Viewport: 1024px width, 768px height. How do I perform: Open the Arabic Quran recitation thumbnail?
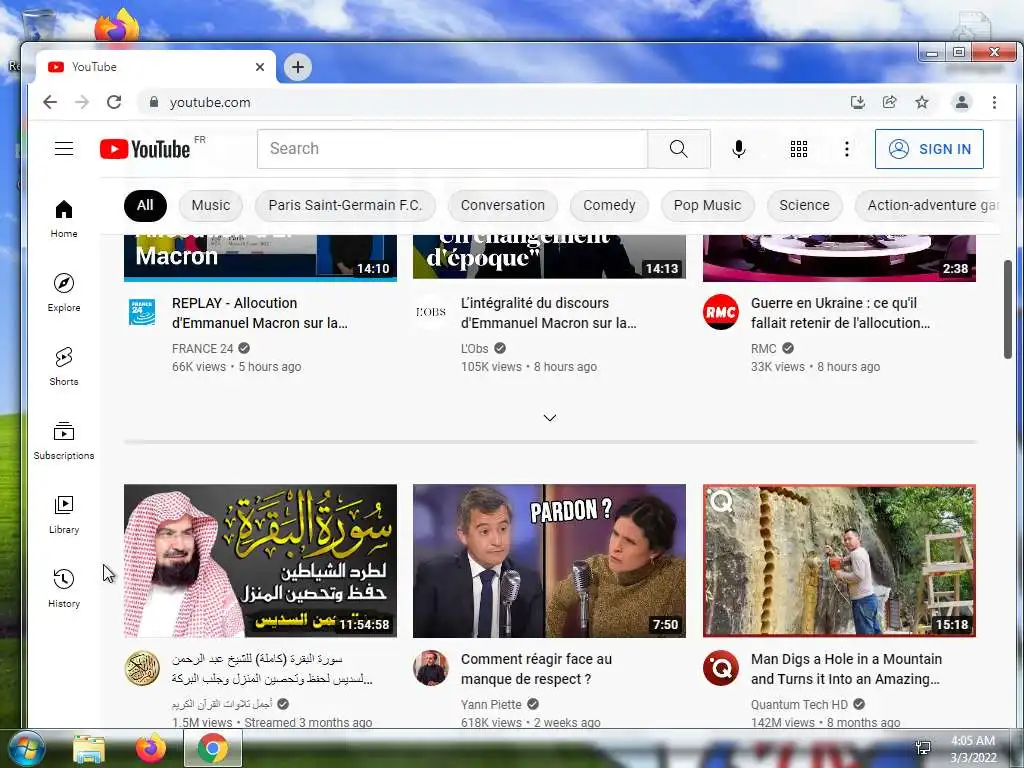260,561
